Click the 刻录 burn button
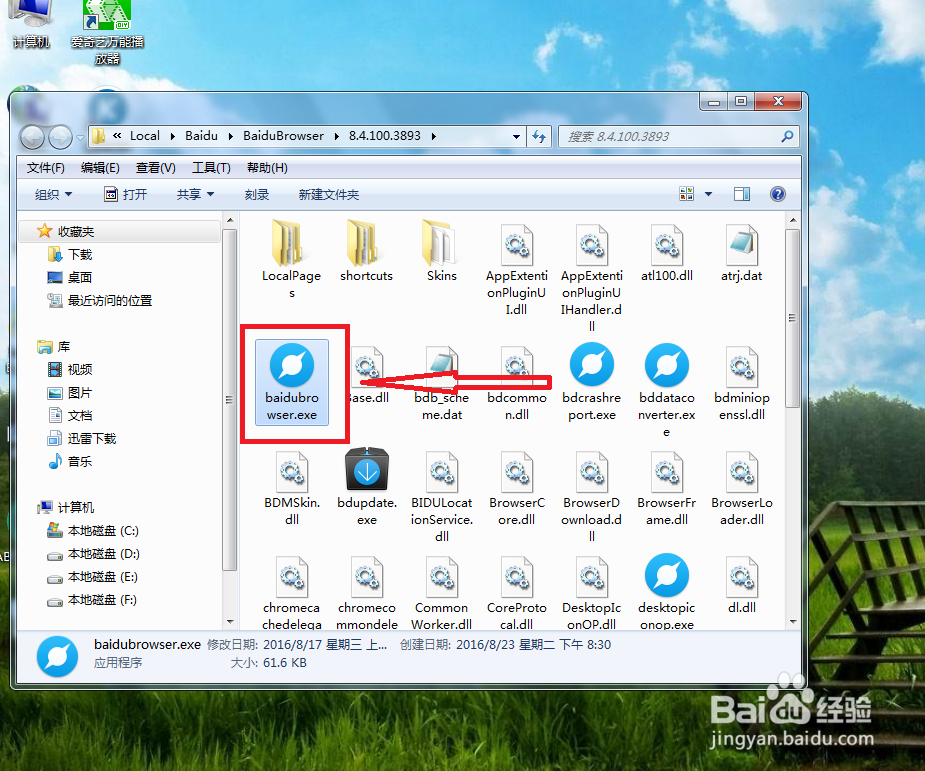Screen dimensions: 925x771 point(257,195)
